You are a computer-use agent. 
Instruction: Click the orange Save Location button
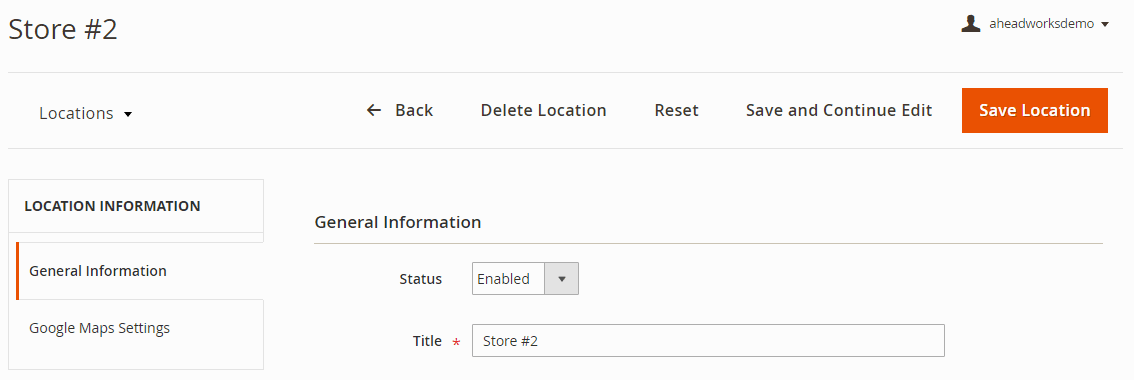click(1034, 110)
